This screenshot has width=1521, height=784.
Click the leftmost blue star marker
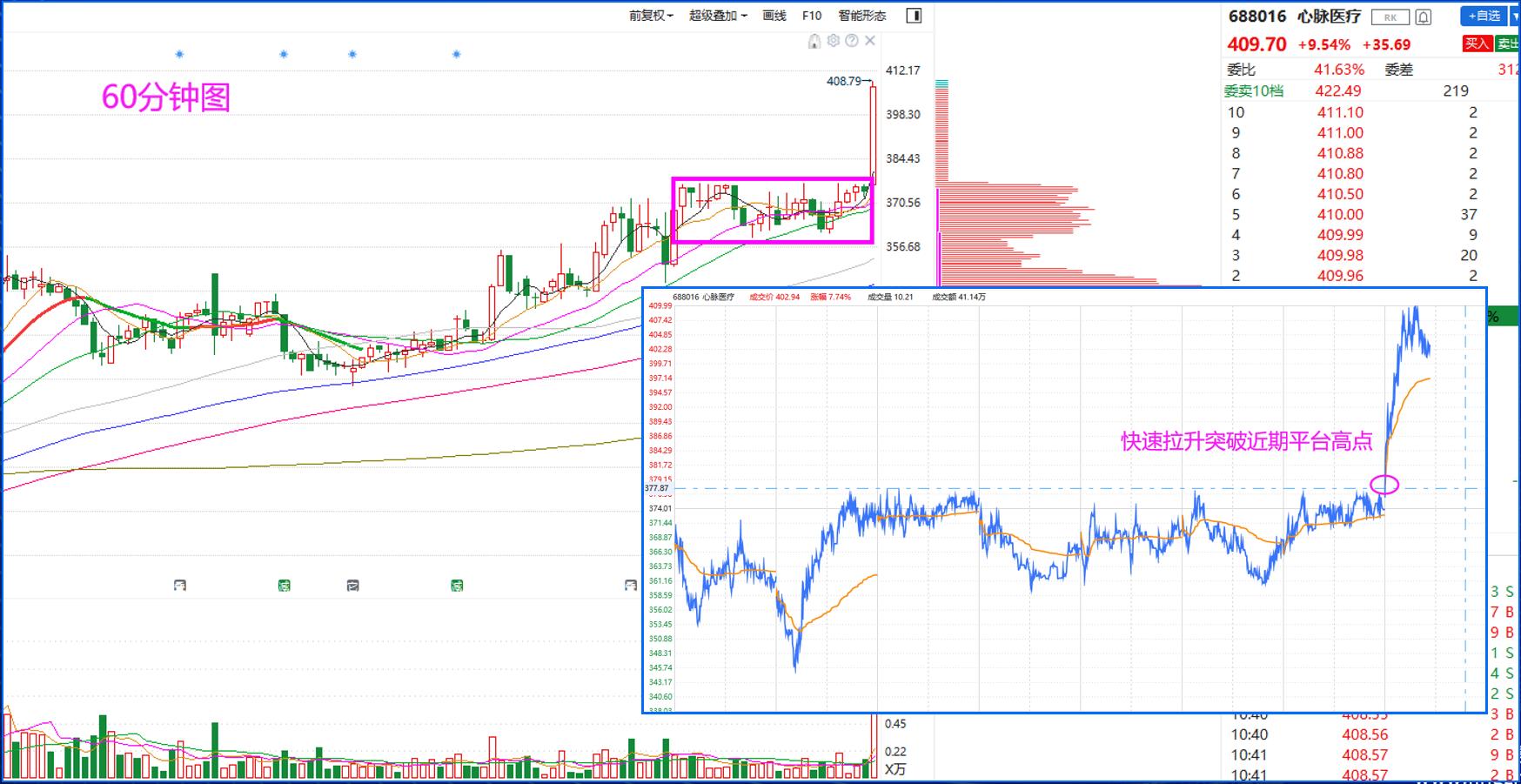(x=179, y=54)
